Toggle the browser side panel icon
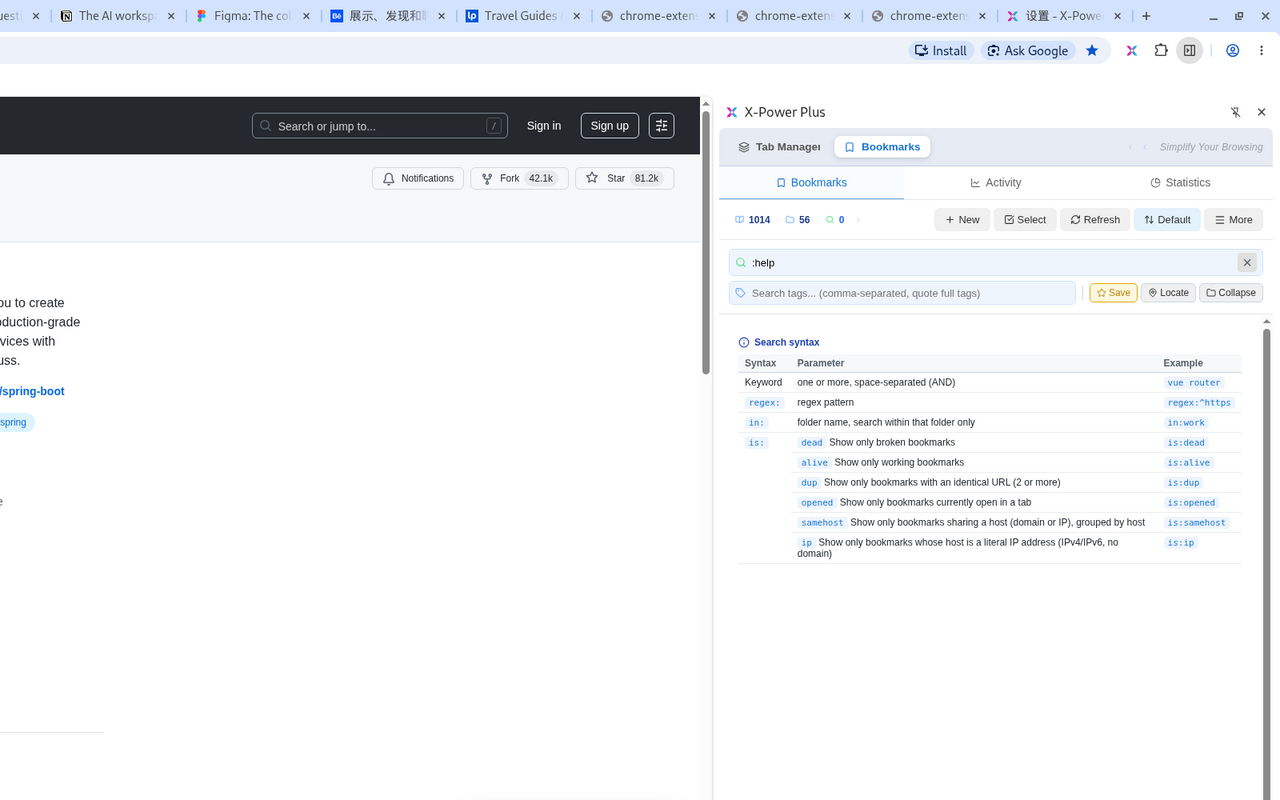Image resolution: width=1280 pixels, height=800 pixels. pyautogui.click(x=1190, y=51)
